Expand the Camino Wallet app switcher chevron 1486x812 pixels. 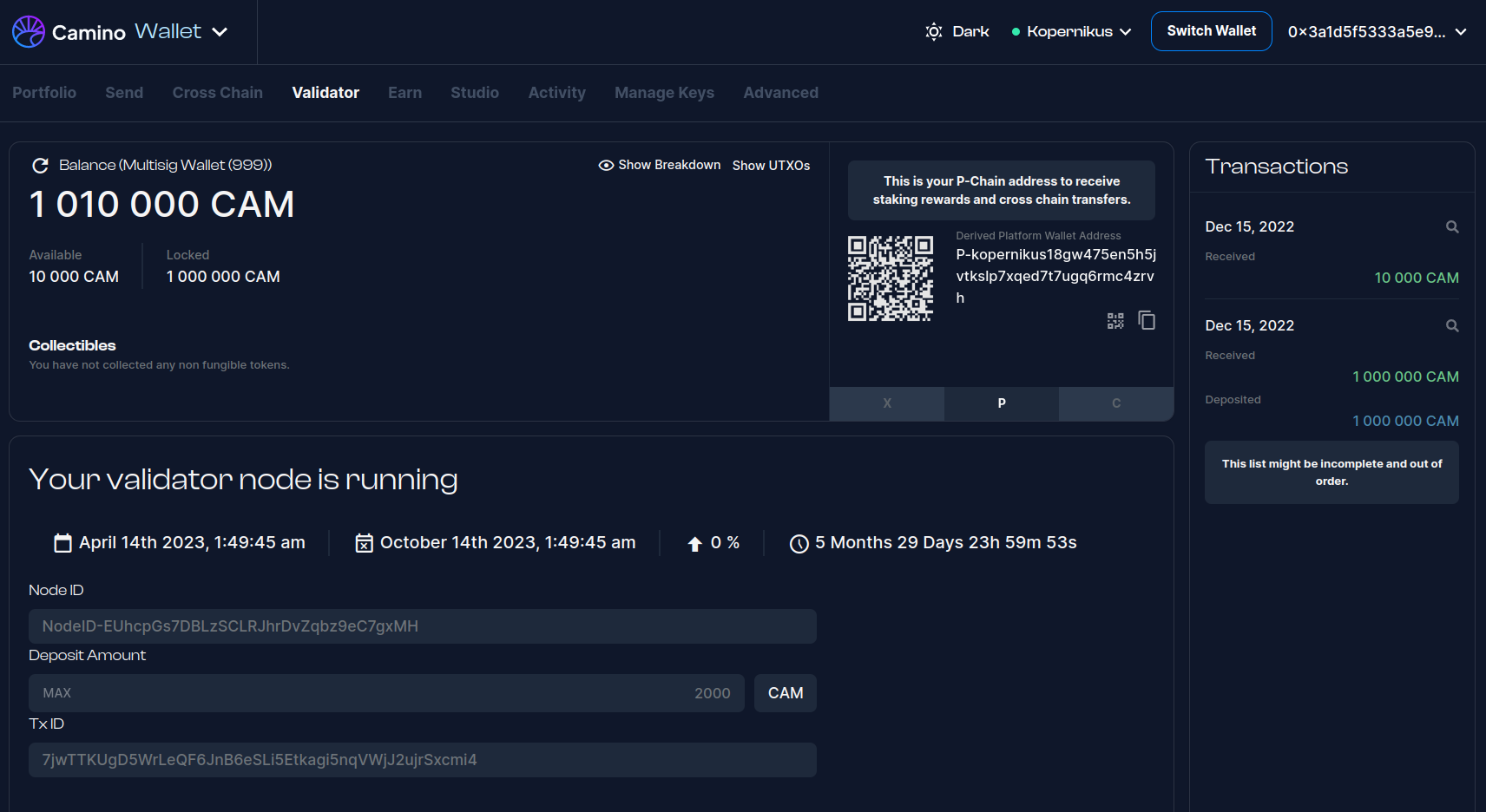220,32
